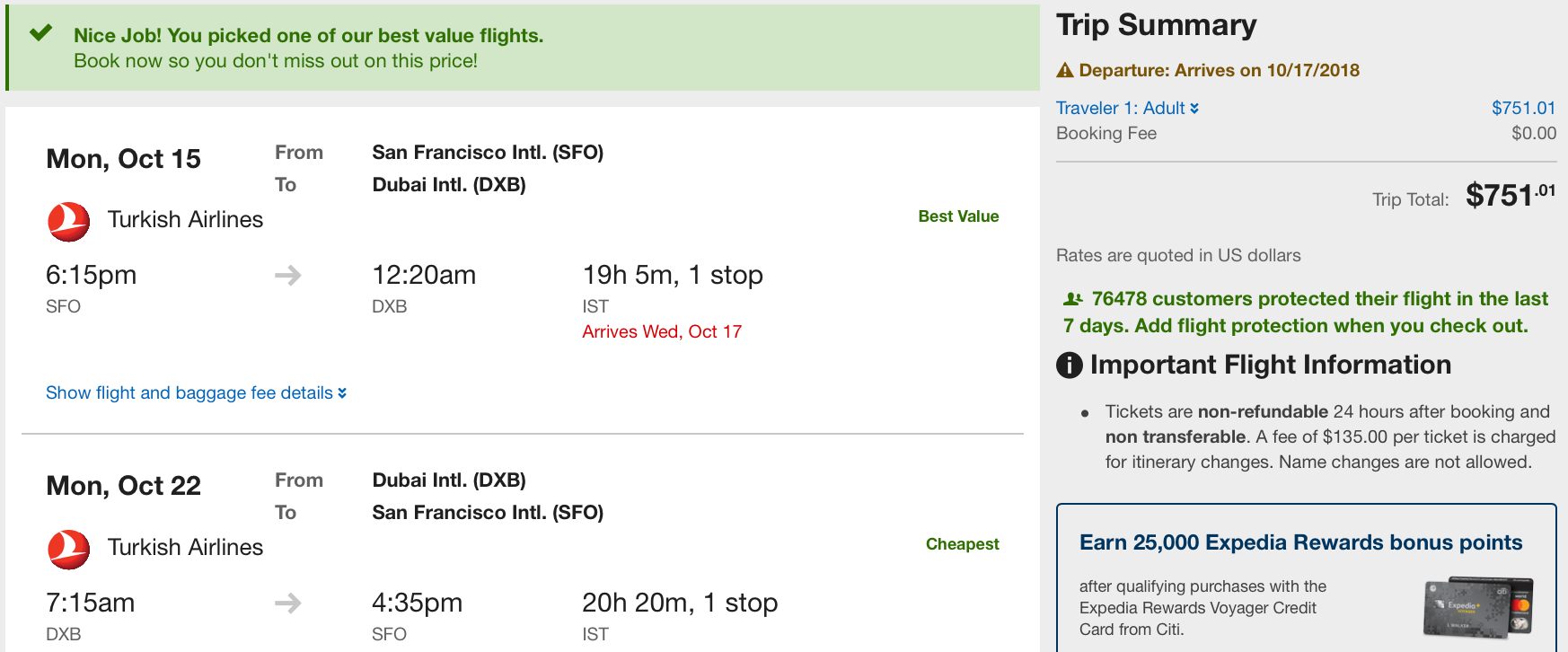
Task: Click the customers icon near flight protection text
Action: click(x=1072, y=299)
